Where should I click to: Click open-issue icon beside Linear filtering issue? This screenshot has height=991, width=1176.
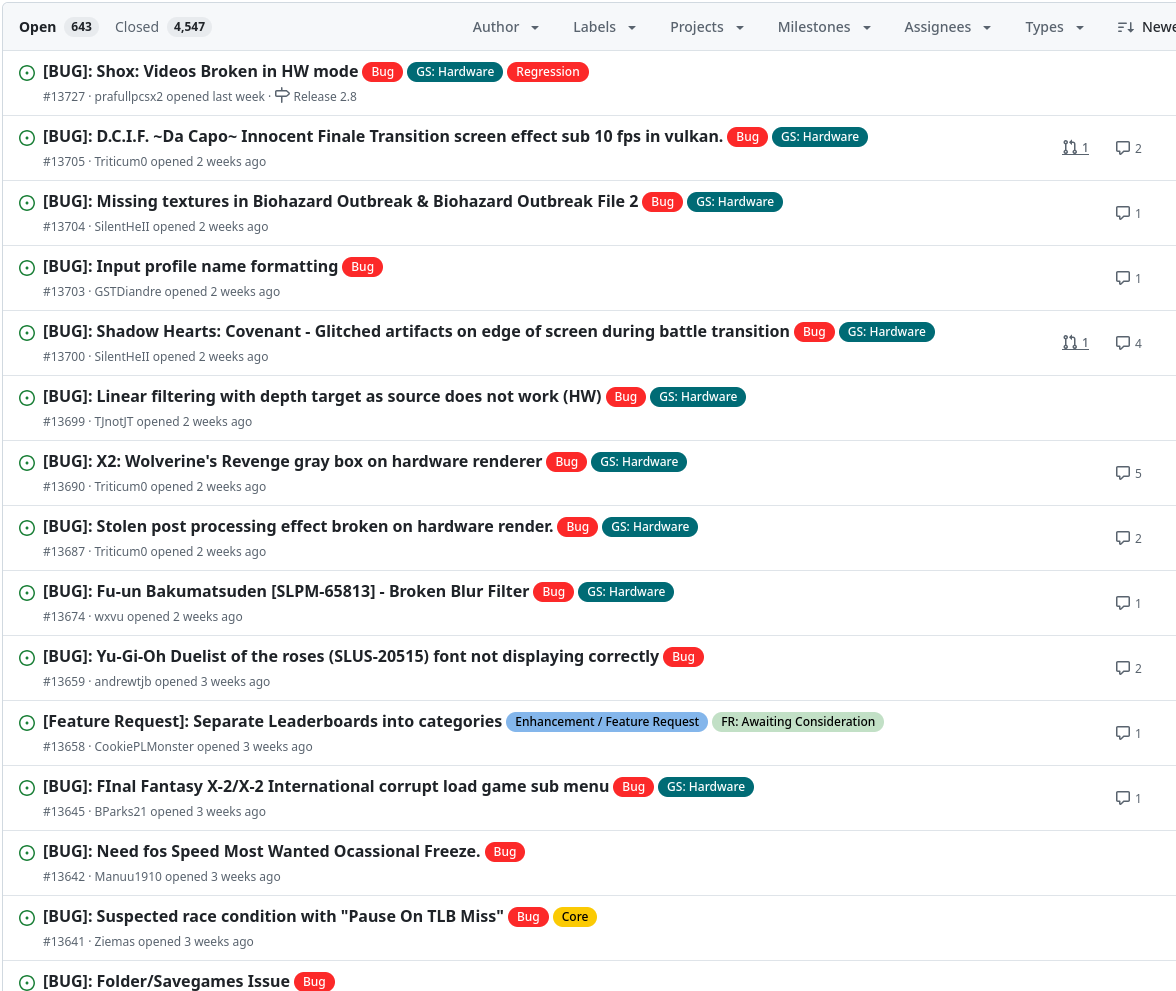pos(27,398)
